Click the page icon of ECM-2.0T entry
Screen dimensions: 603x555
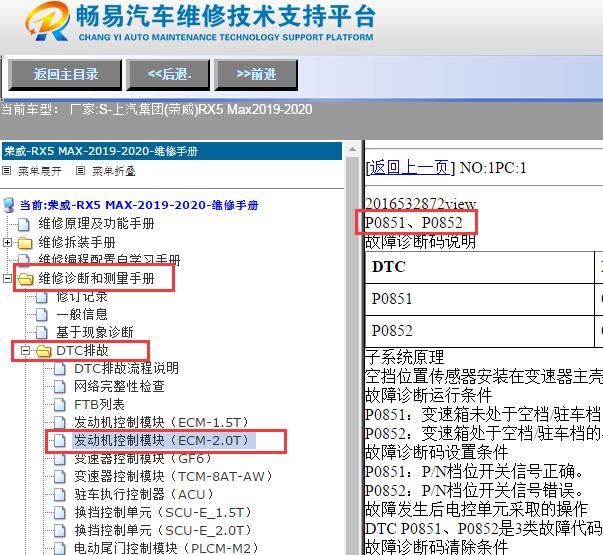(60, 441)
